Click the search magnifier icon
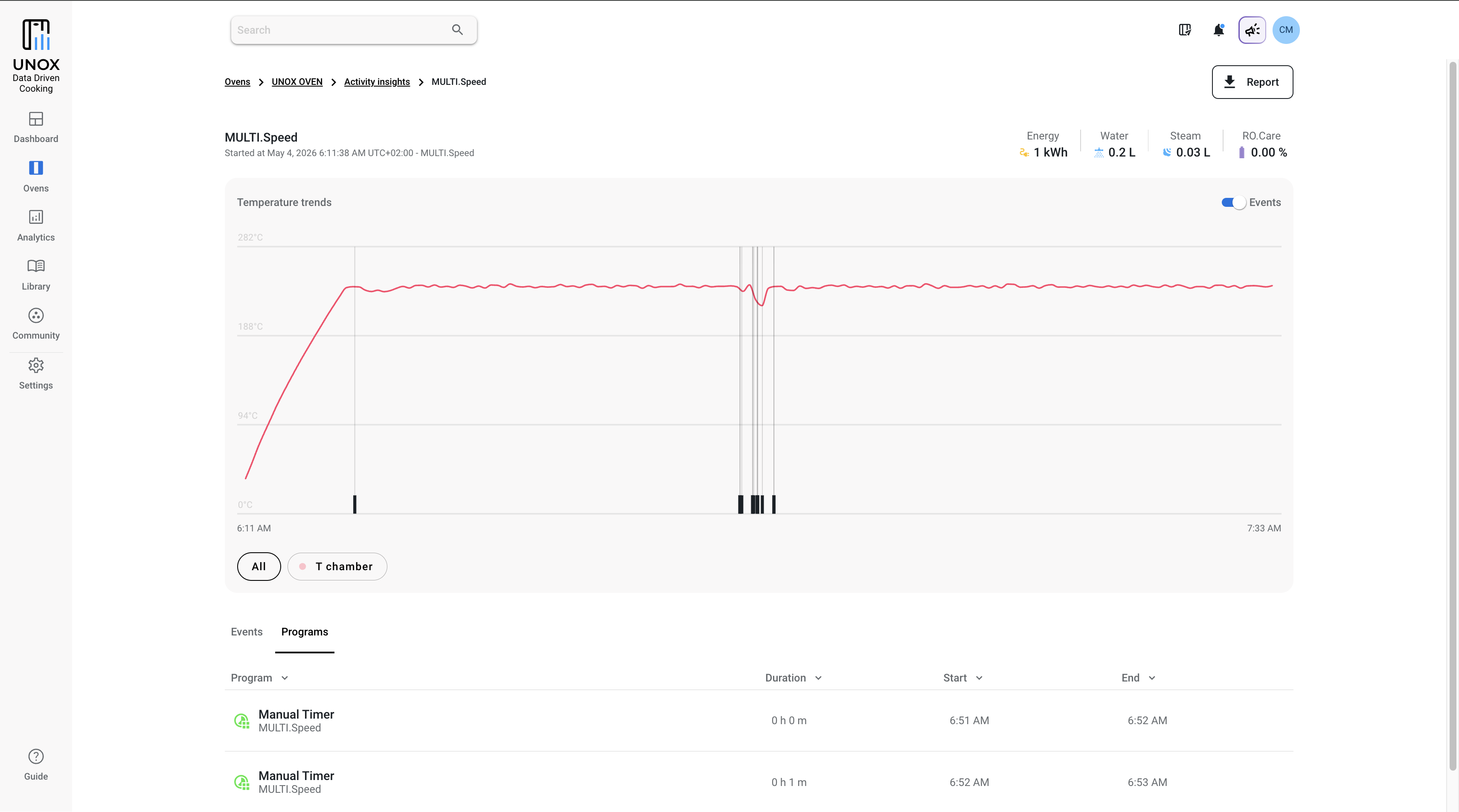Screen dimensions: 1459x812 457,30
